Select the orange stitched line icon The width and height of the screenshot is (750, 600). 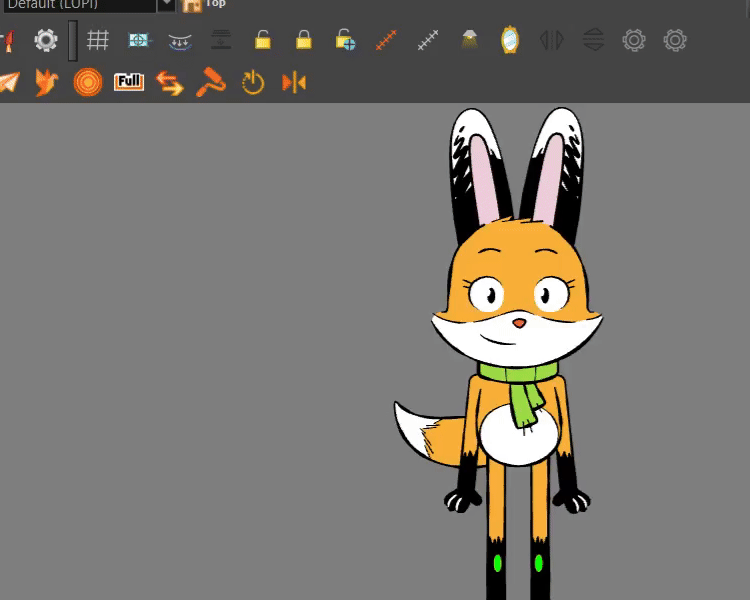387,41
